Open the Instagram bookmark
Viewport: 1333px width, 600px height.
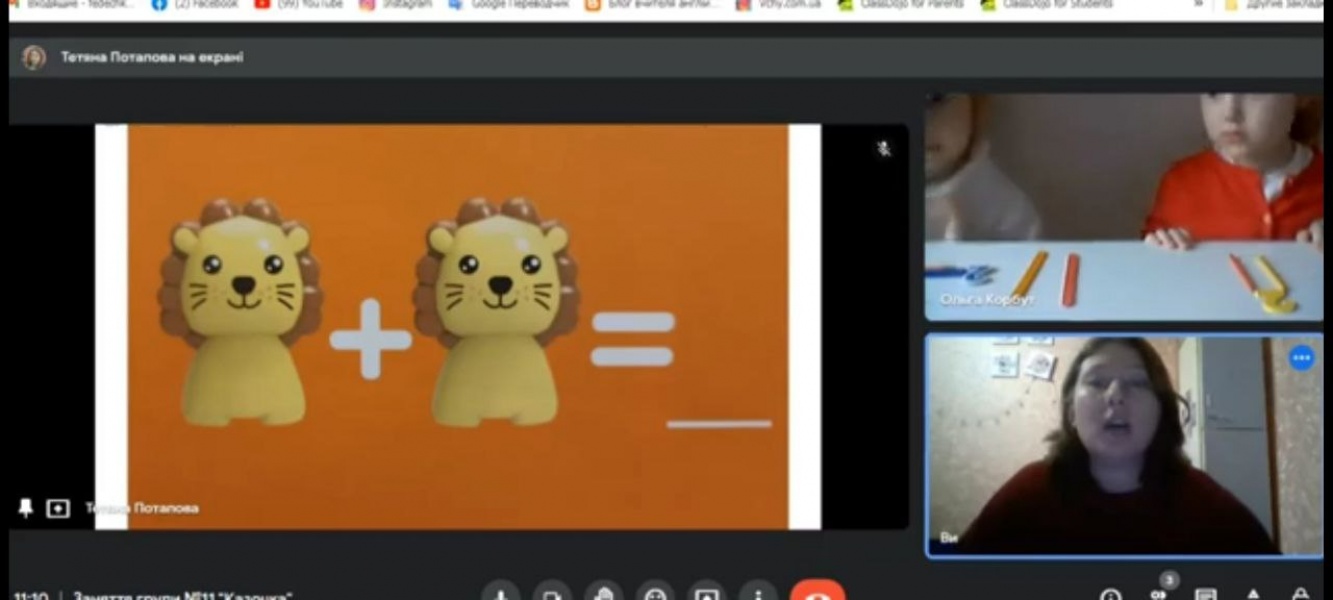pyautogui.click(x=396, y=5)
